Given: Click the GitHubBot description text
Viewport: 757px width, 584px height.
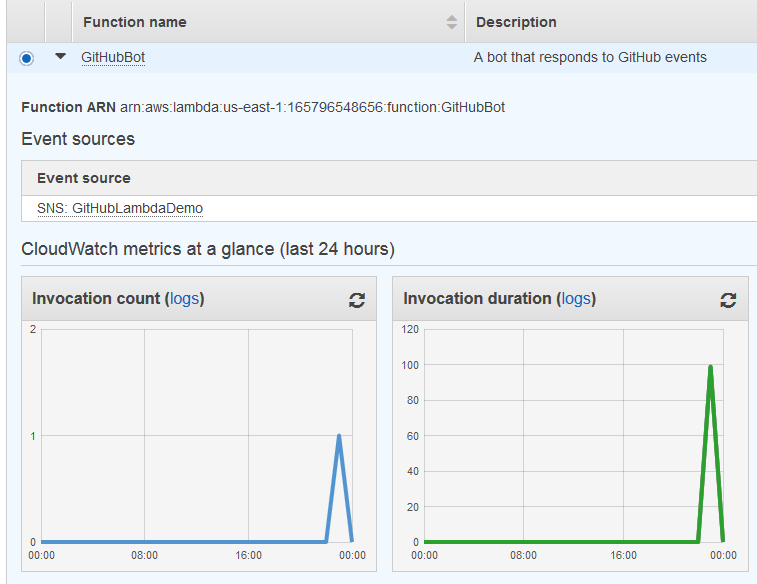Looking at the screenshot, I should [590, 58].
